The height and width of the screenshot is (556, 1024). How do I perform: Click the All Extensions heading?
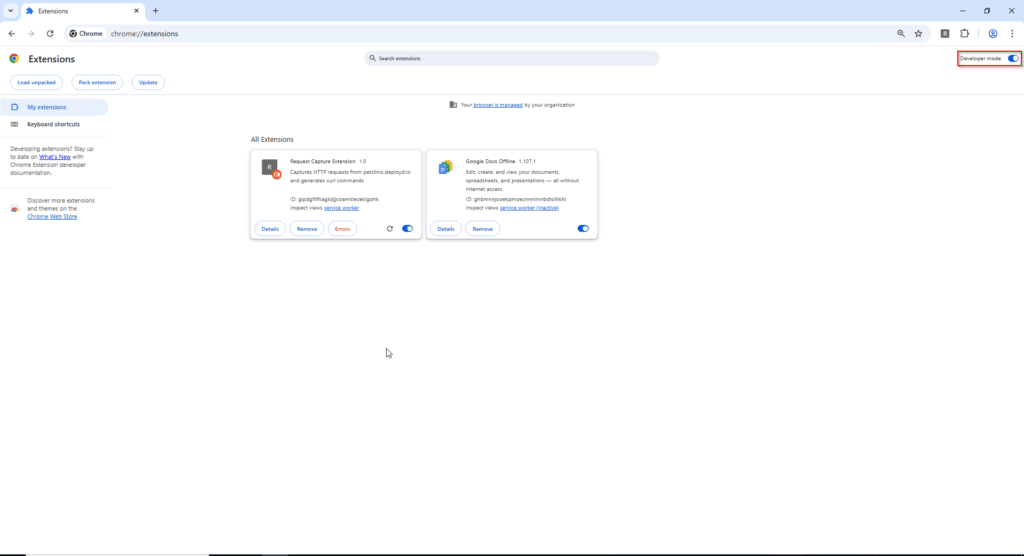coord(272,139)
